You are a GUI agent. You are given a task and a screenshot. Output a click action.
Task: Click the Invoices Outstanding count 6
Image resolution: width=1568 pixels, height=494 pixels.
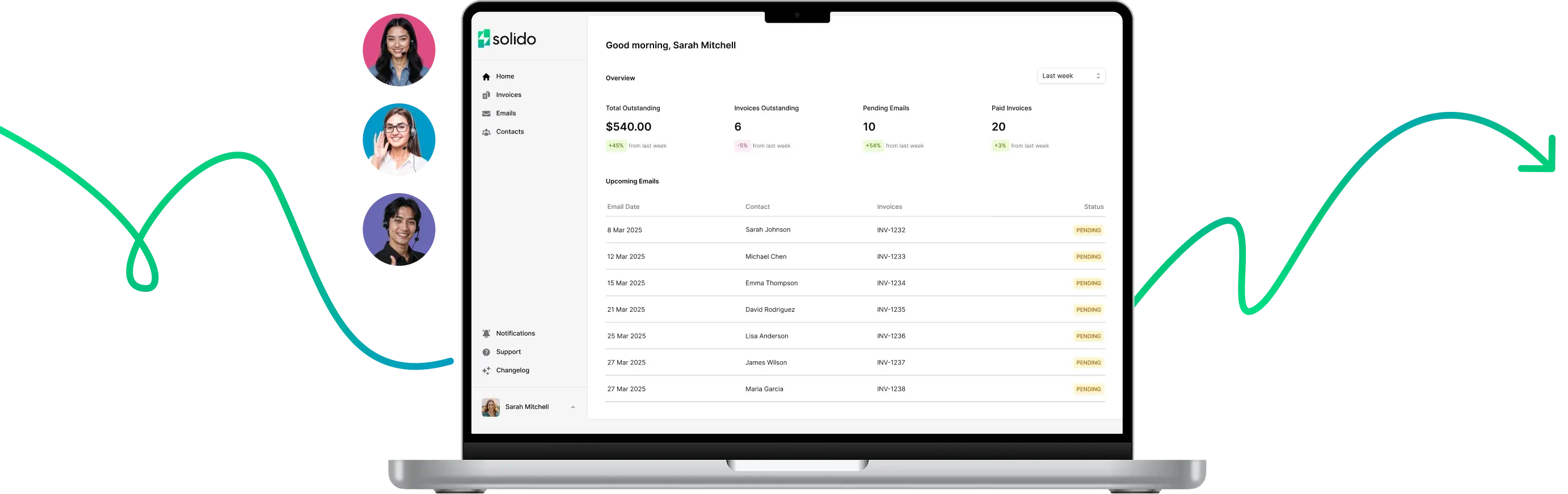click(x=737, y=127)
